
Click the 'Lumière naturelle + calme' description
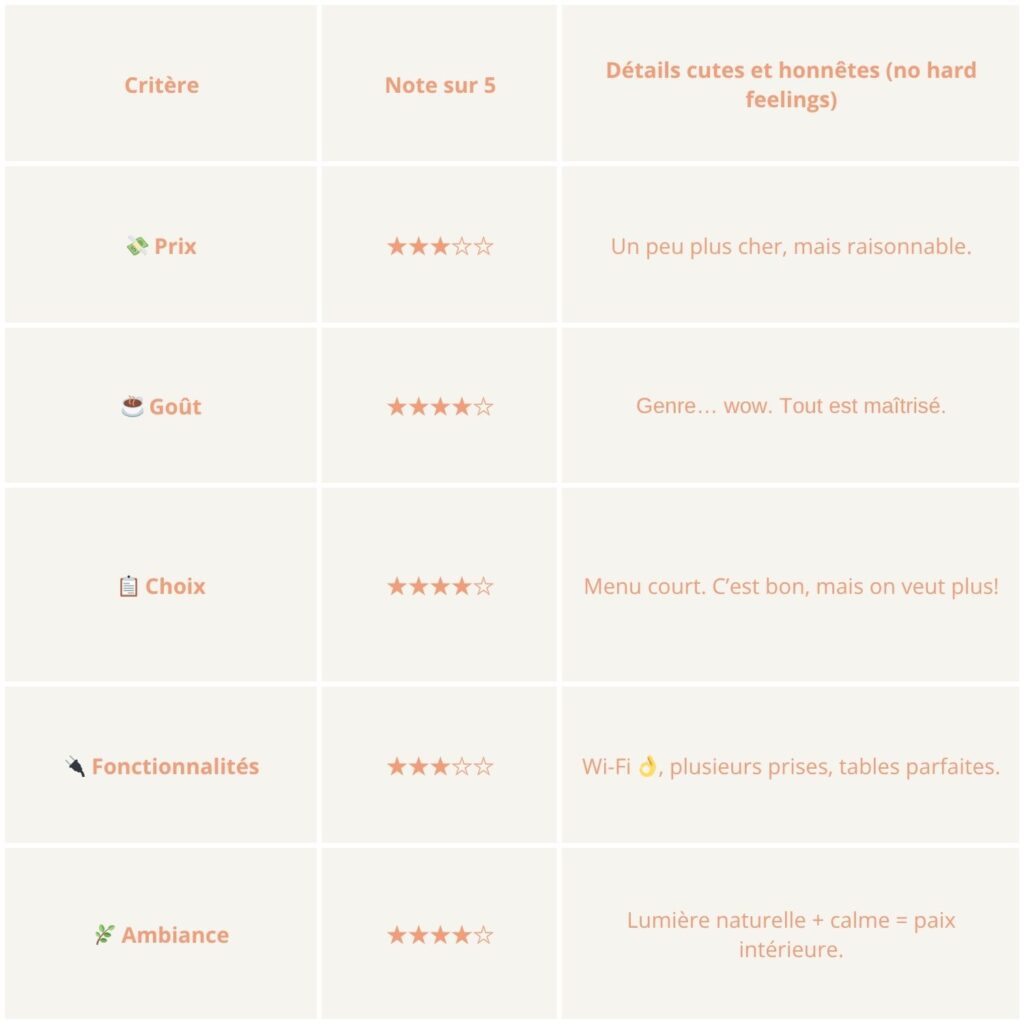(x=791, y=935)
